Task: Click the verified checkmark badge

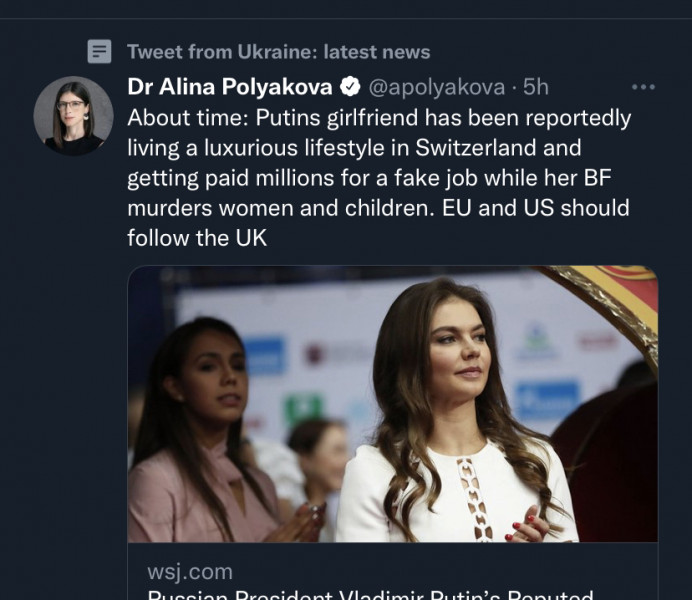Action: tap(352, 87)
